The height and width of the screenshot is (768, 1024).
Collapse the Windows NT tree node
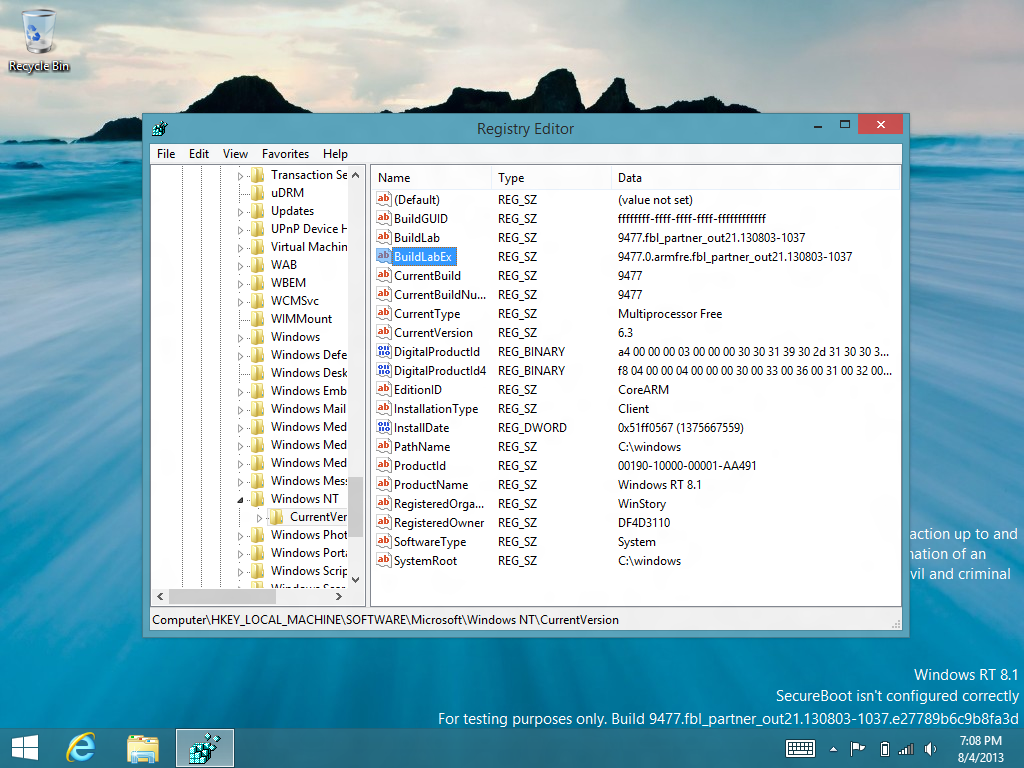click(240, 499)
